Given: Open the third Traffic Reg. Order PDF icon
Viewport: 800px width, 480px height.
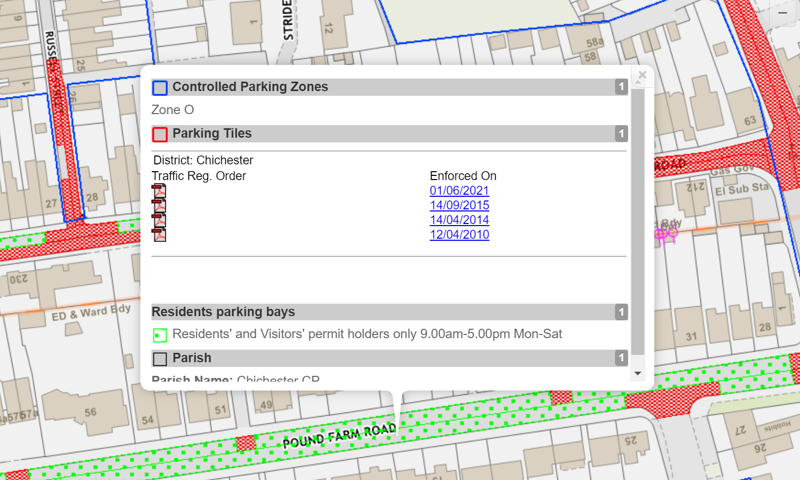Looking at the screenshot, I should pos(159,220).
